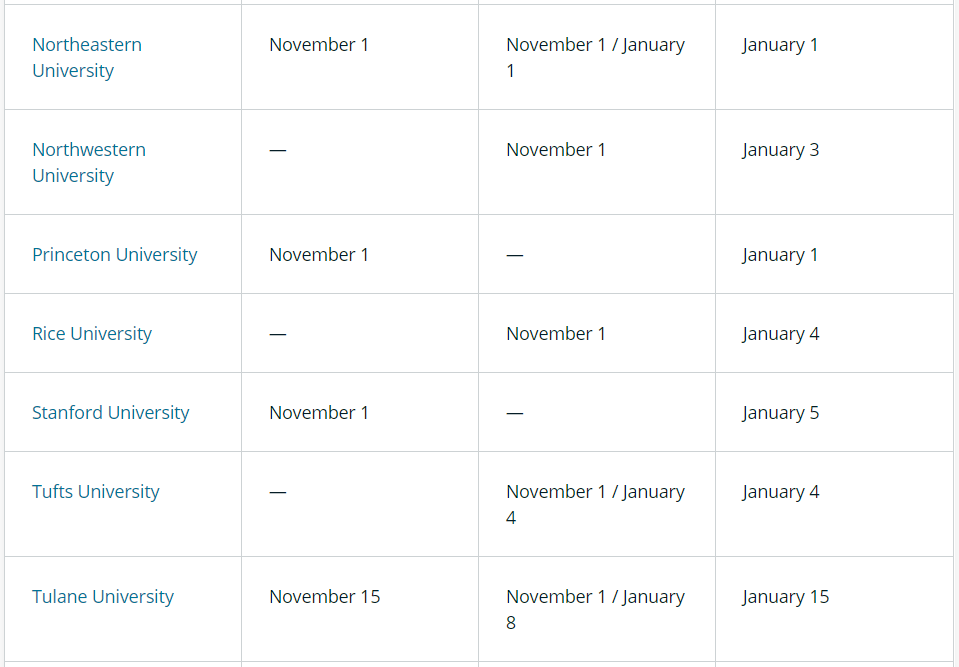Open the Northwestern University link
Image resolution: width=959 pixels, height=667 pixels.
coord(89,150)
